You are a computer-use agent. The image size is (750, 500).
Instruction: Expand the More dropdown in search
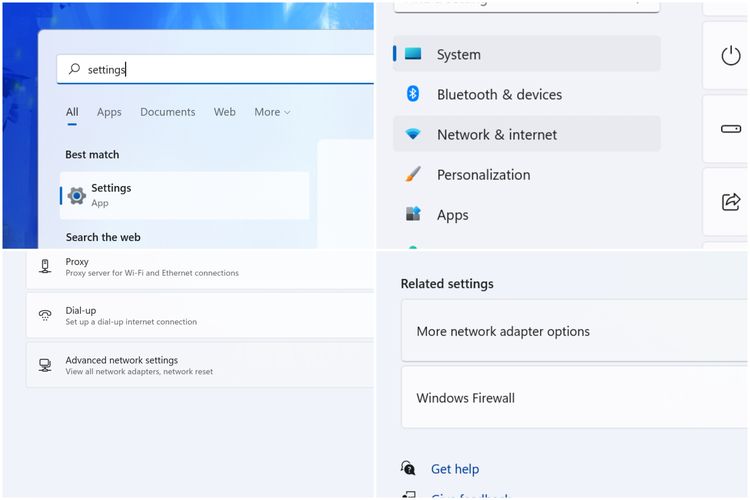tap(272, 112)
